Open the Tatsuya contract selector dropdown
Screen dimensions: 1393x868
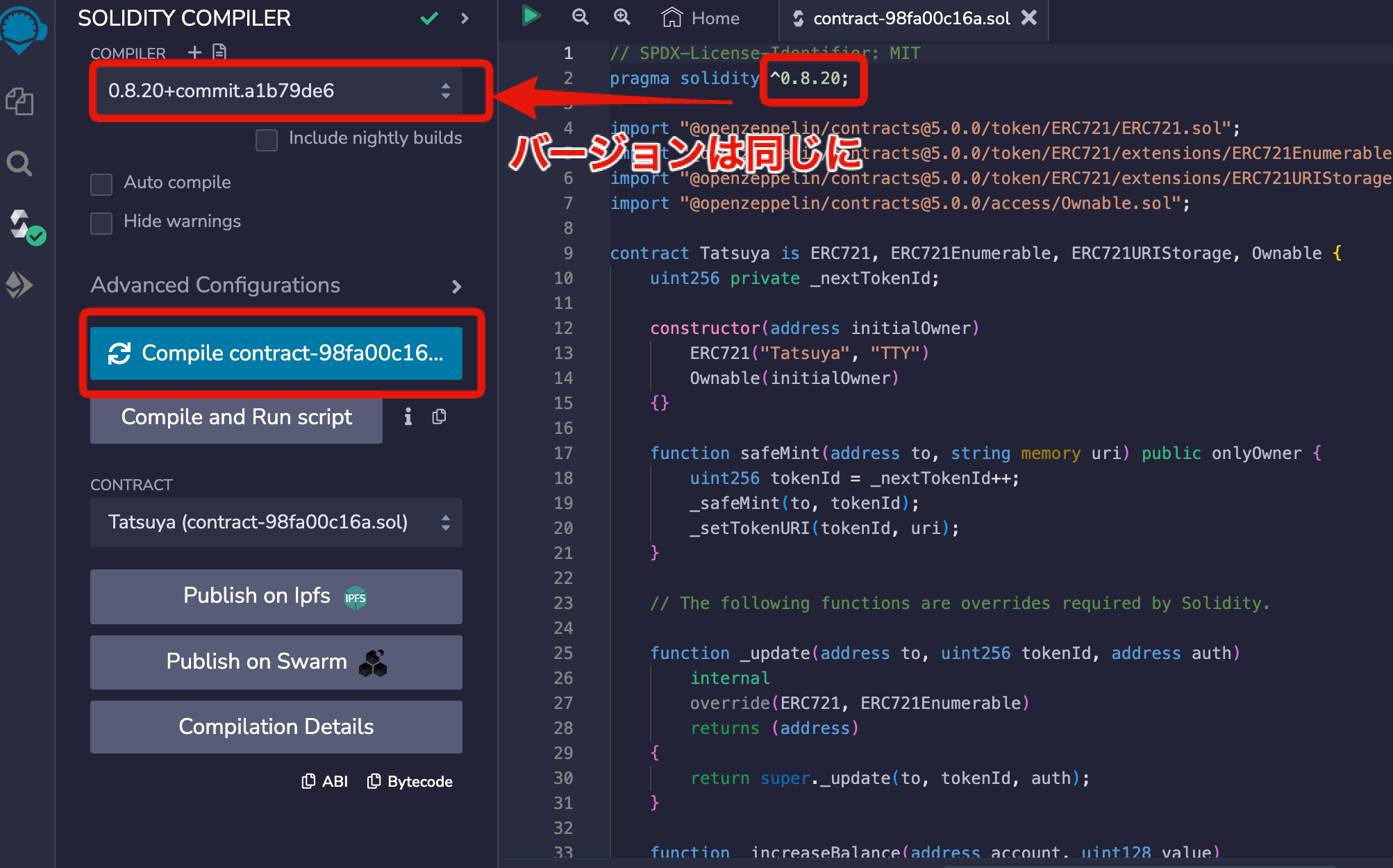[276, 522]
